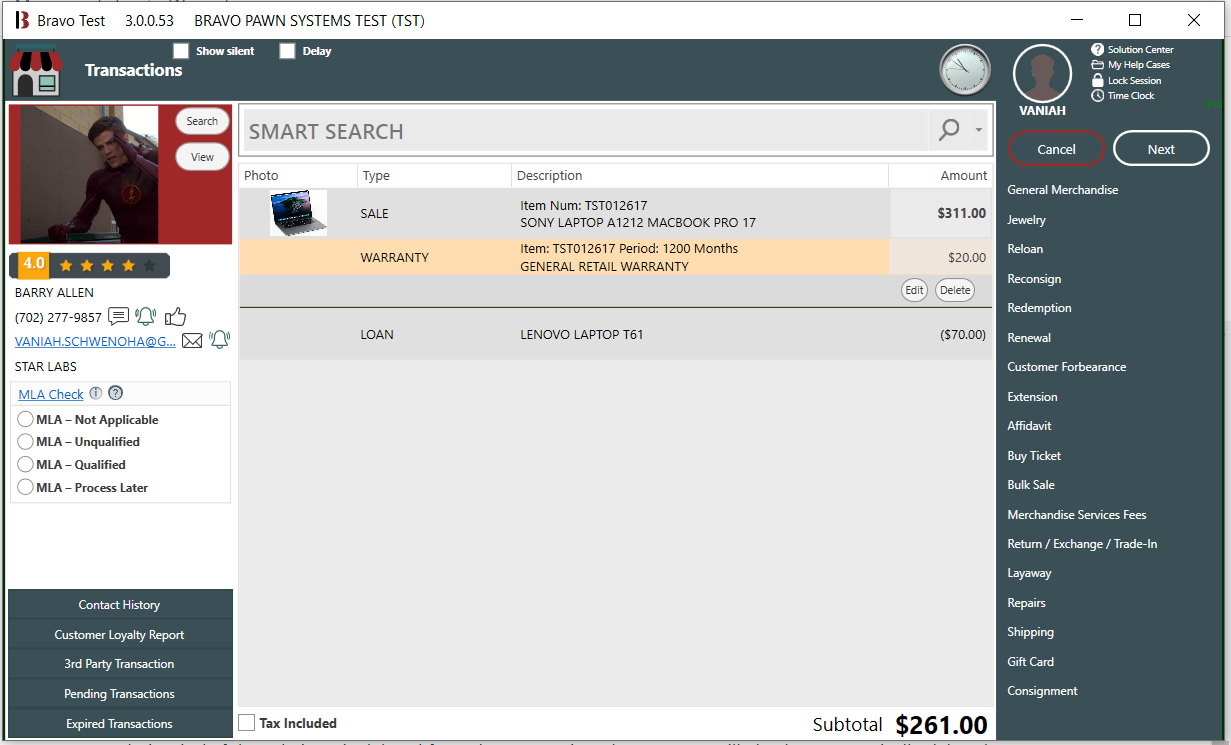This screenshot has width=1231, height=745.
Task: Select Redemption transaction
Action: point(1039,308)
